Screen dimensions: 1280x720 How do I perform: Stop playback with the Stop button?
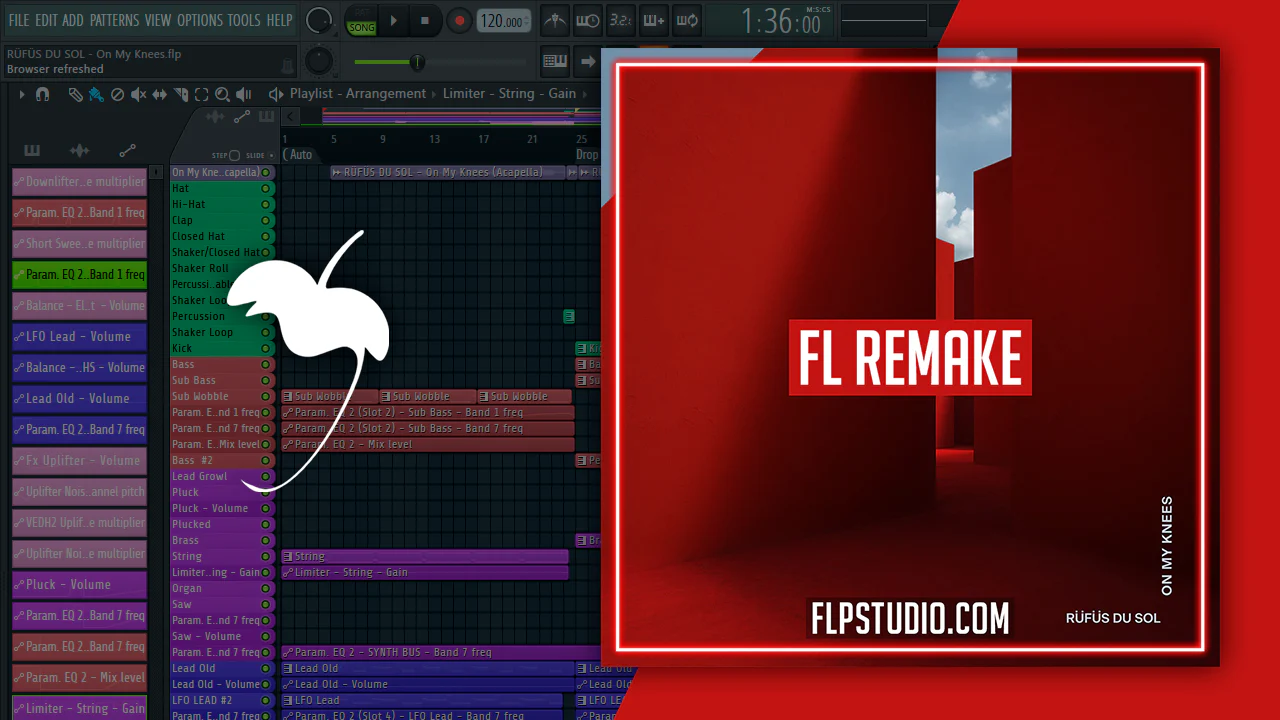tap(425, 21)
